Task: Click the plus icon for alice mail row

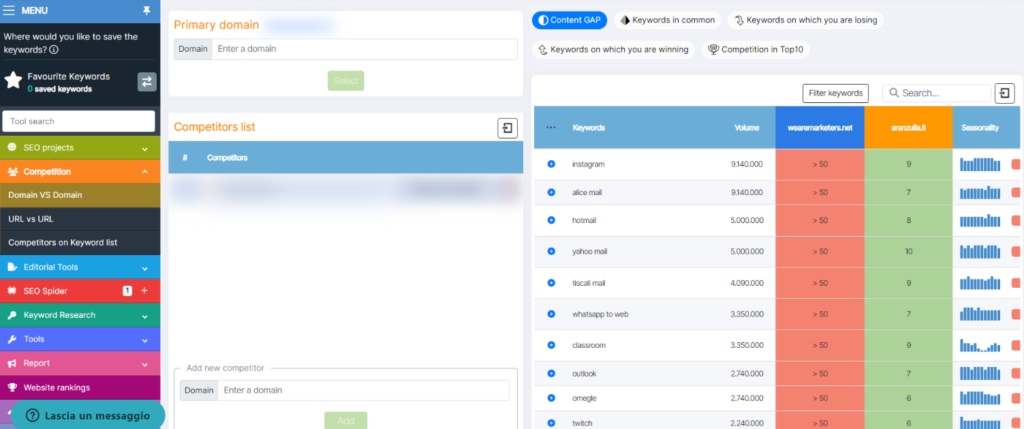Action: tap(551, 193)
